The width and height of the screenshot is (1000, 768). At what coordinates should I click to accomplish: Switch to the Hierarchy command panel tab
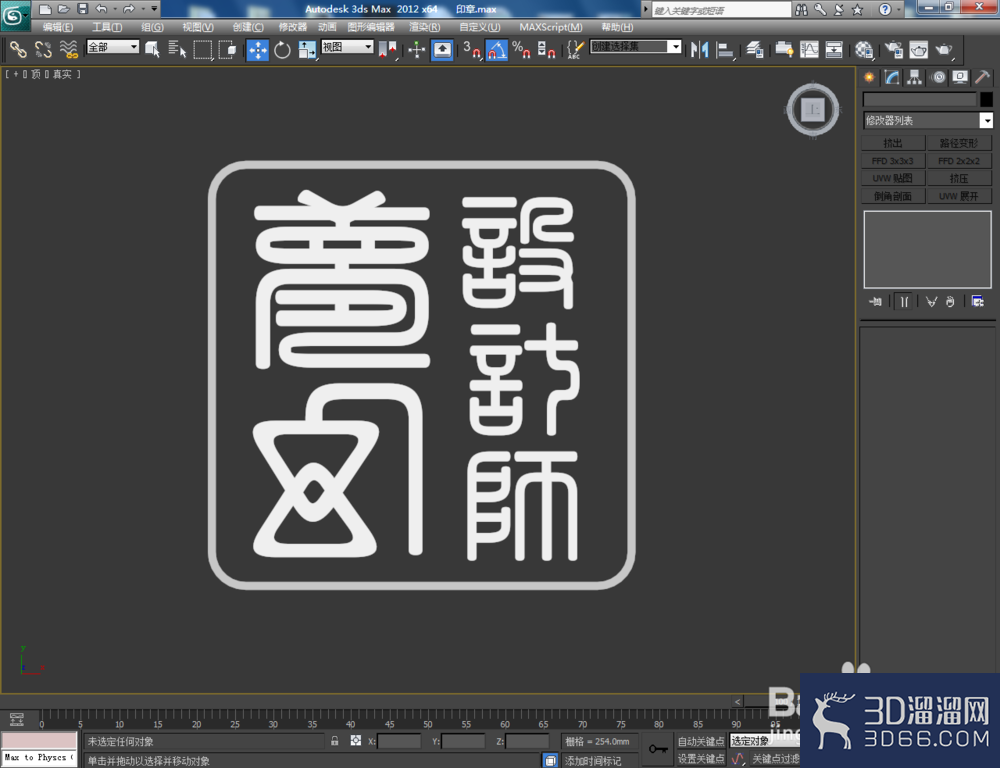915,77
